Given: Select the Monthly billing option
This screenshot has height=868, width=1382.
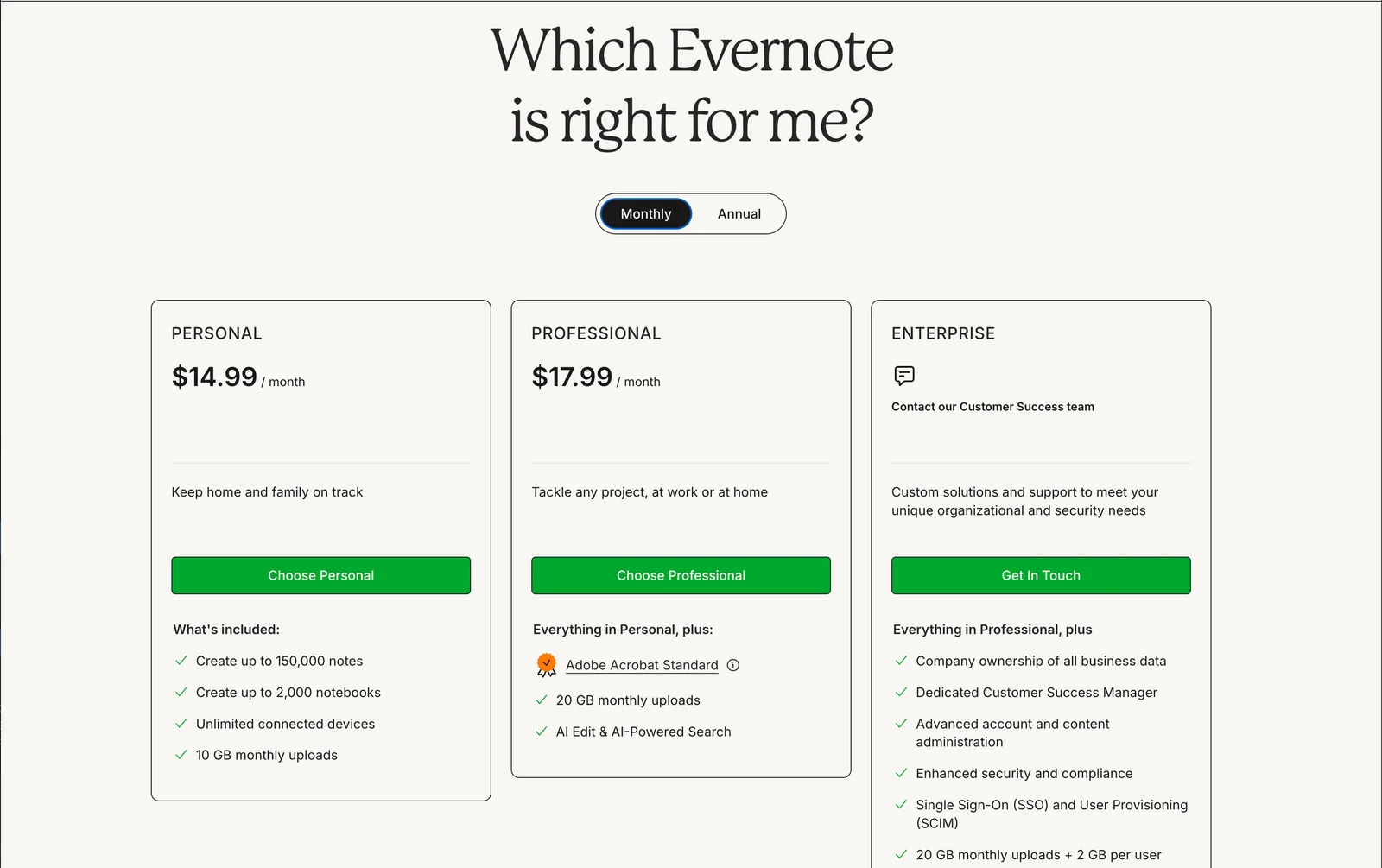Looking at the screenshot, I should [x=645, y=213].
